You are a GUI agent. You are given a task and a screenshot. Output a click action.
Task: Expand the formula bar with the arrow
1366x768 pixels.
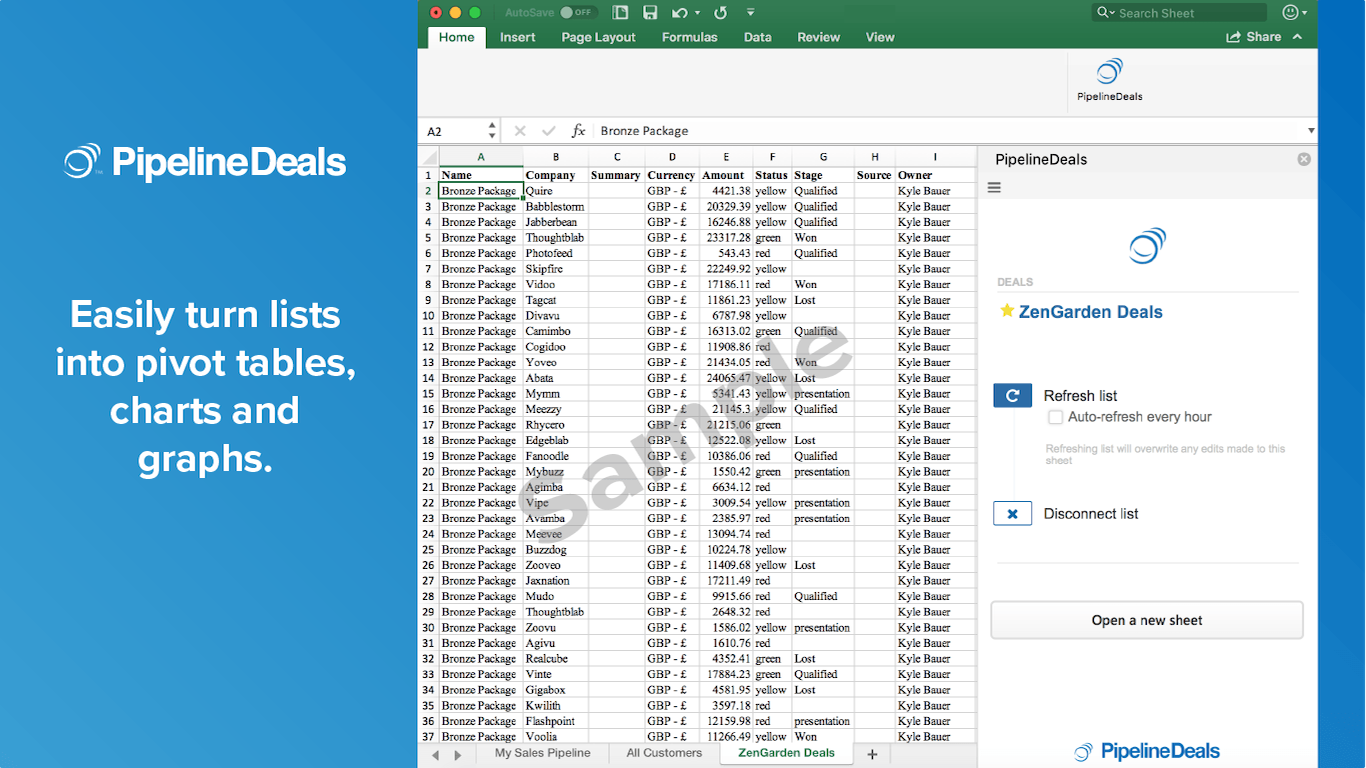(1311, 131)
